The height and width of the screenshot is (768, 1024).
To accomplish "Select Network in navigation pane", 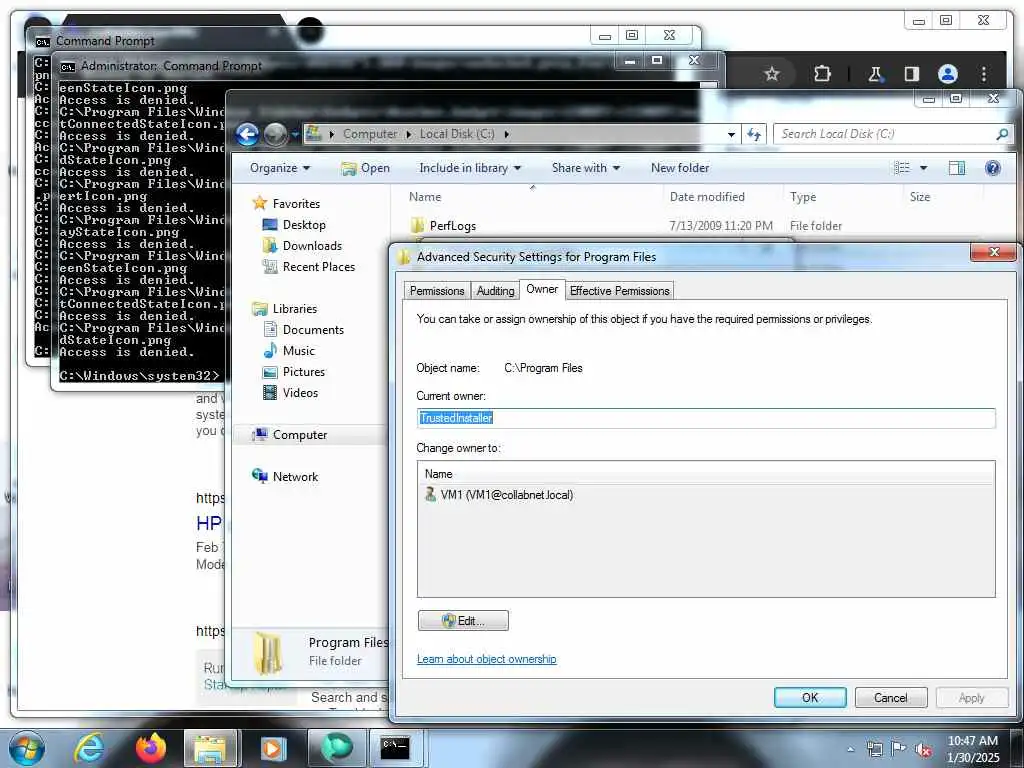I will (285, 477).
